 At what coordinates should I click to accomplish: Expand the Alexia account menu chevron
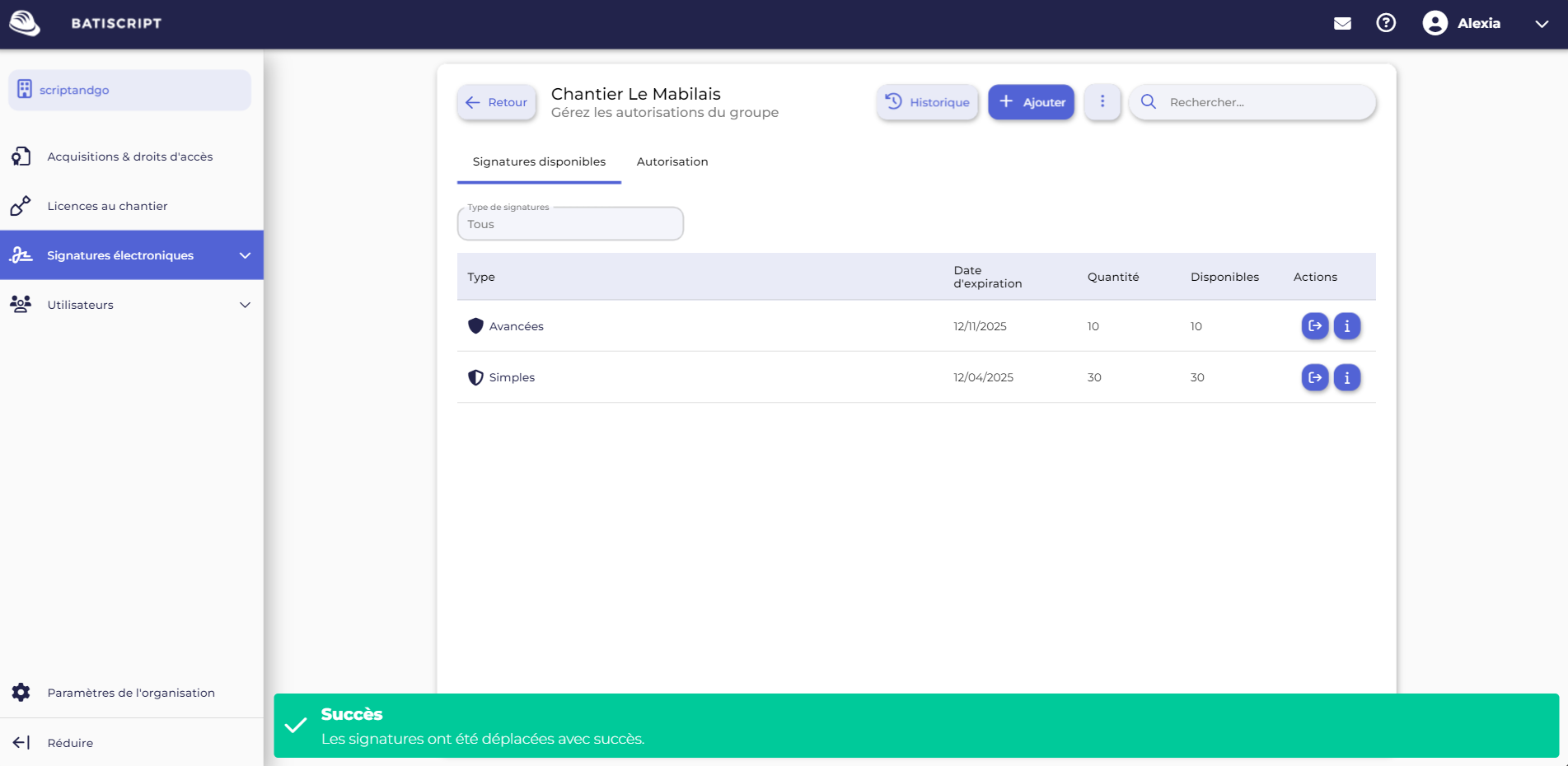point(1542,24)
